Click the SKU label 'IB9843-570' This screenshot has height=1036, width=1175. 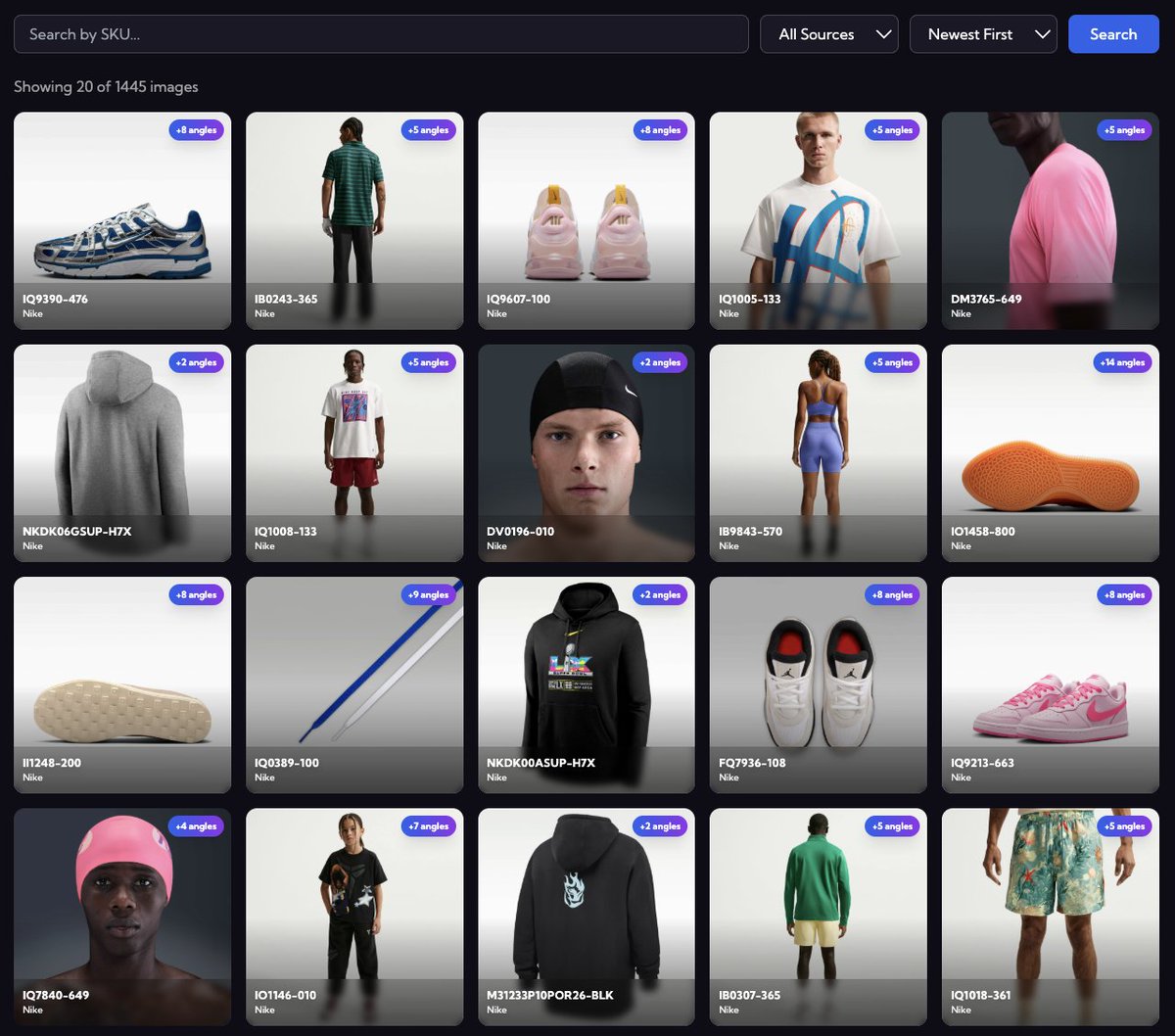pos(750,531)
